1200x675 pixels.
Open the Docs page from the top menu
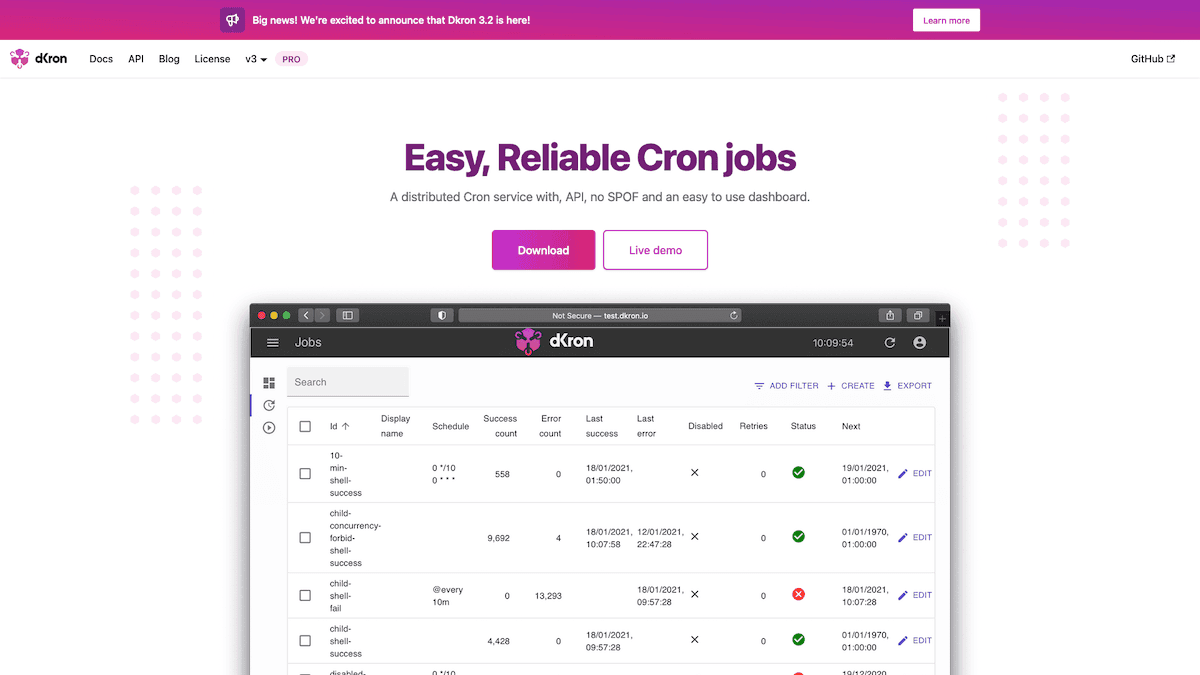(x=100, y=59)
